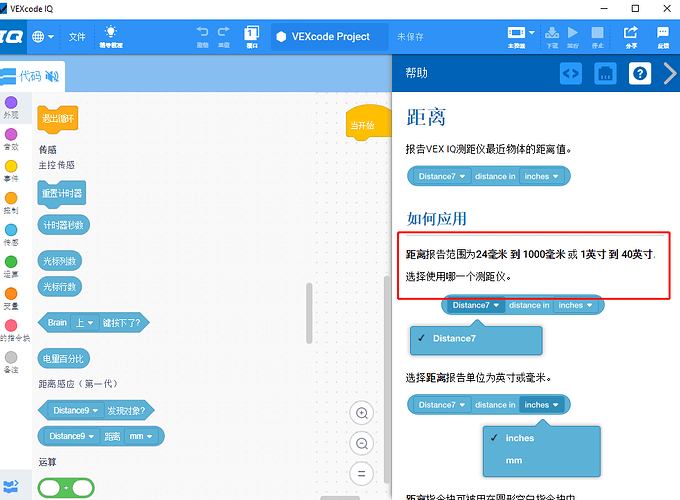Image resolution: width=680 pixels, height=500 pixels.
Task: Open the 文件 file menu
Action: click(77, 37)
